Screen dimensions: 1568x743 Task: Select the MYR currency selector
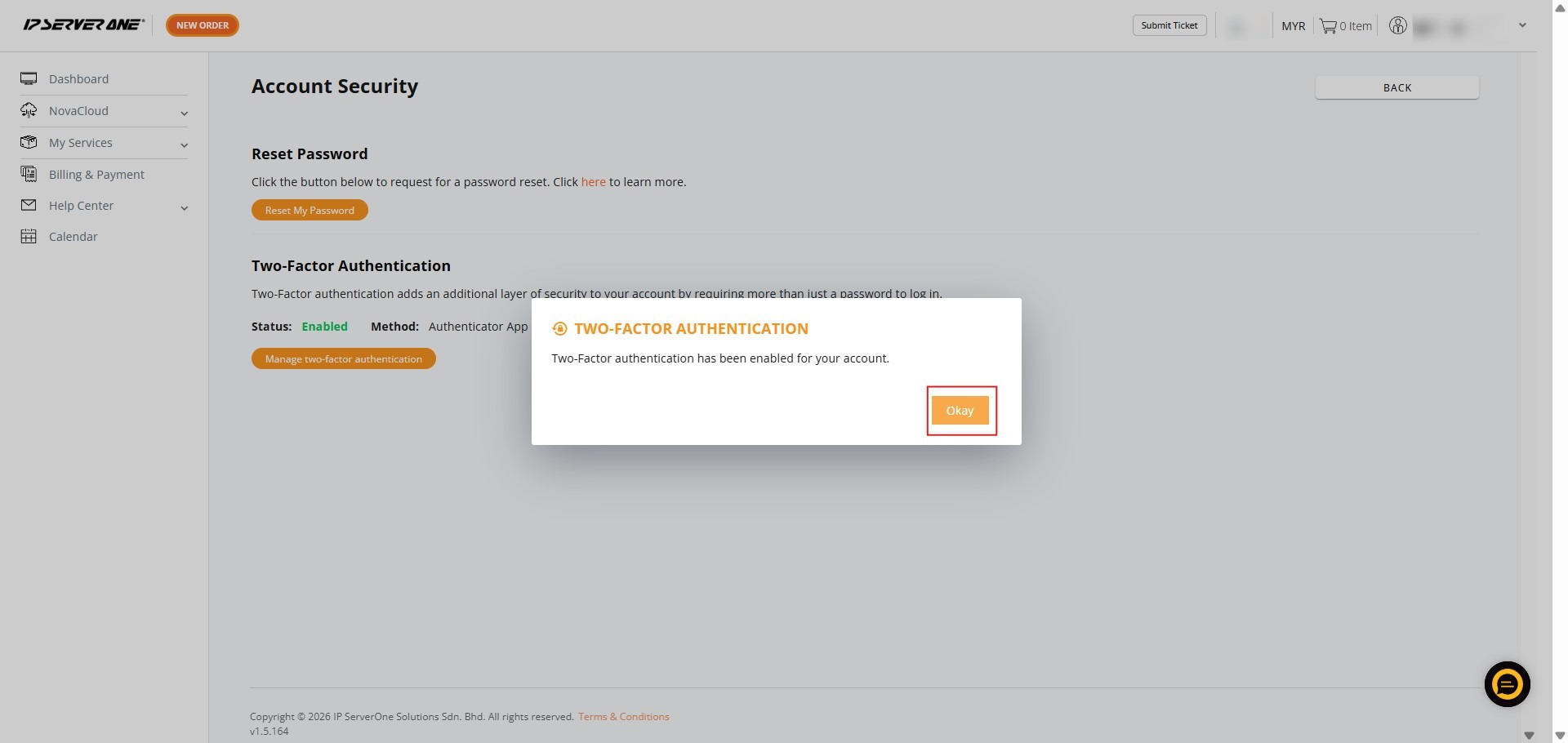pos(1293,26)
